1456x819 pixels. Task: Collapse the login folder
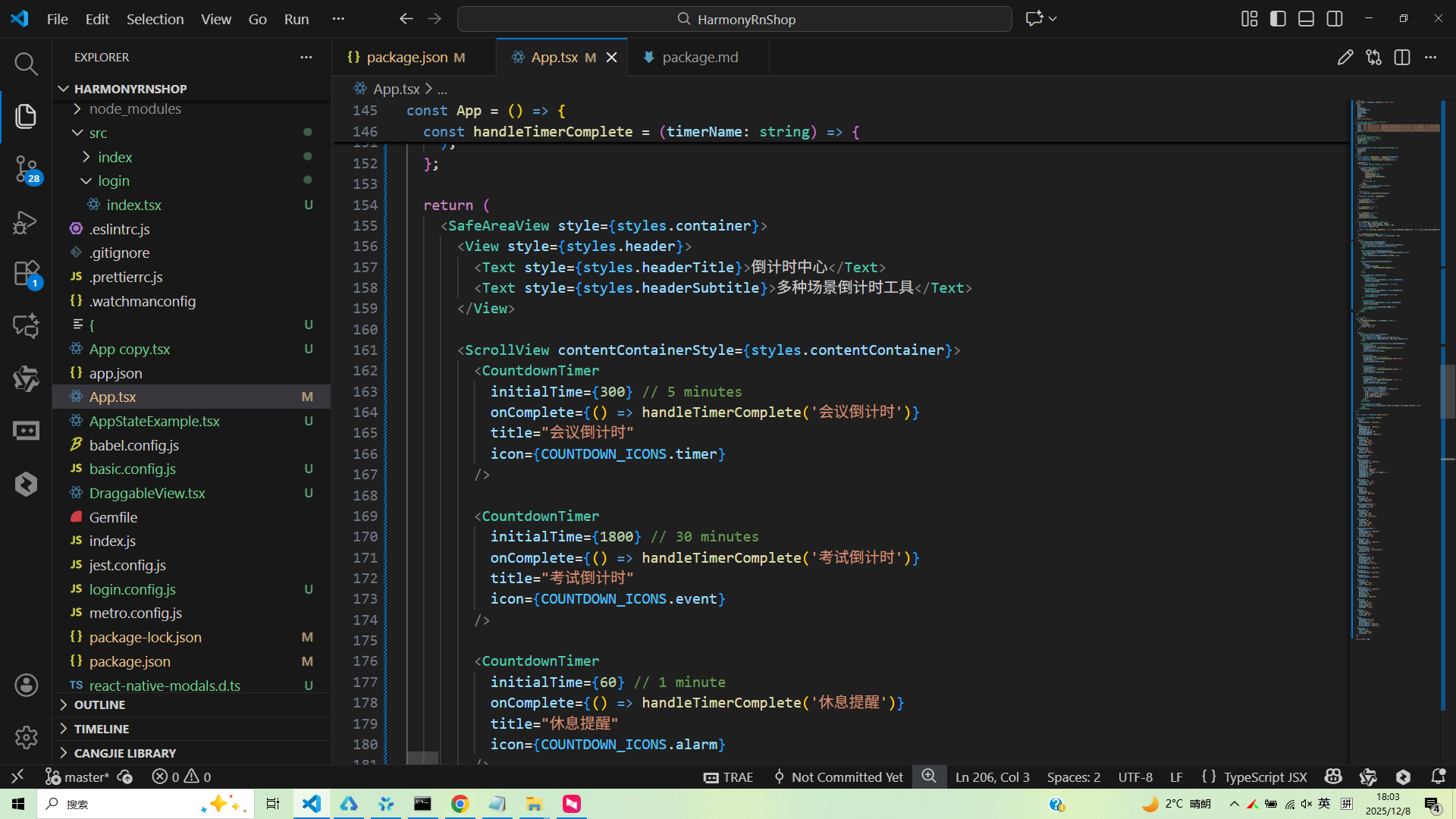(x=113, y=180)
